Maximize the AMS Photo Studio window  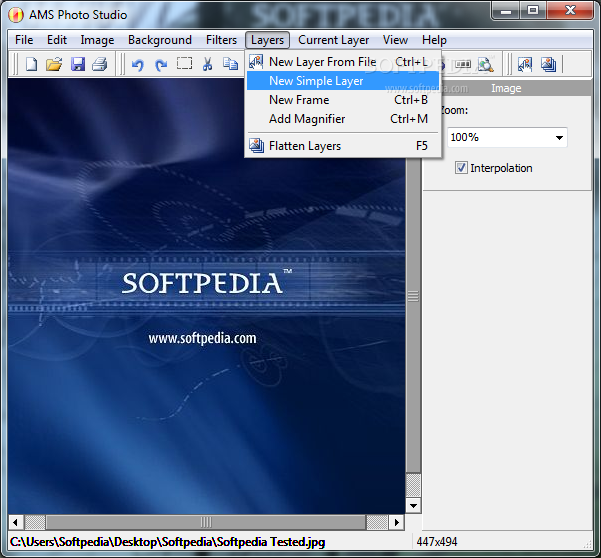[533, 11]
